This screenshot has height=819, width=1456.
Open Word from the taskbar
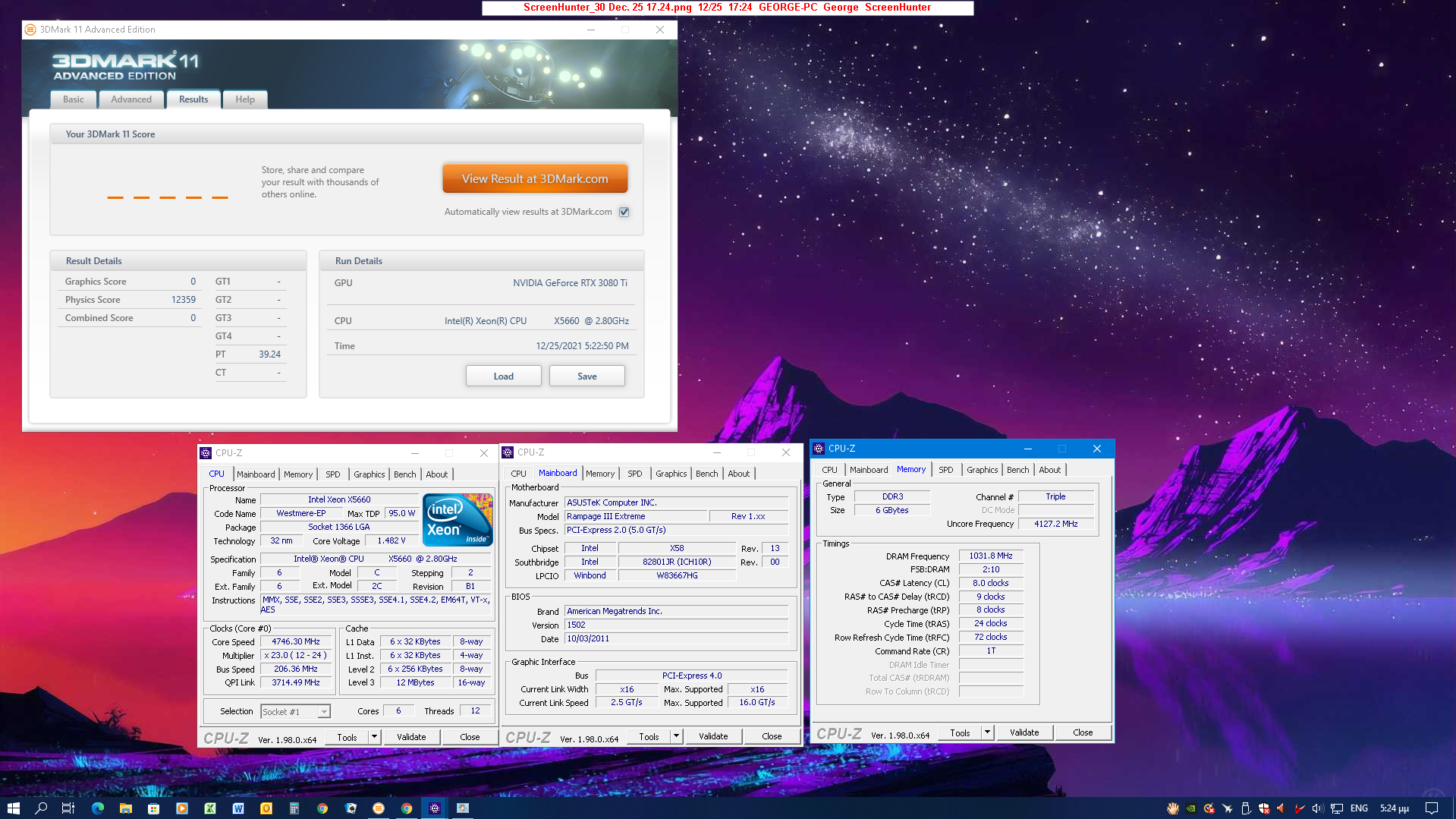237,808
